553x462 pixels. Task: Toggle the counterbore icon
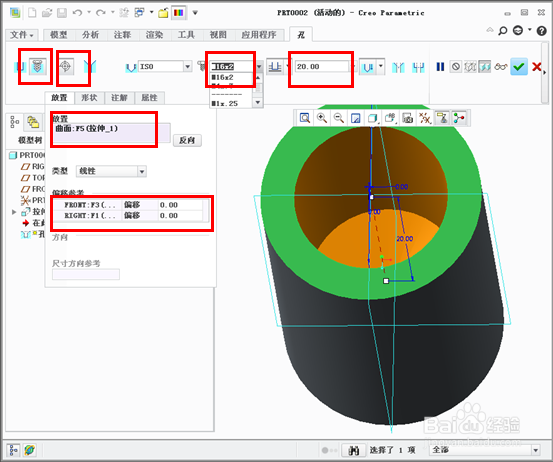[x=419, y=67]
